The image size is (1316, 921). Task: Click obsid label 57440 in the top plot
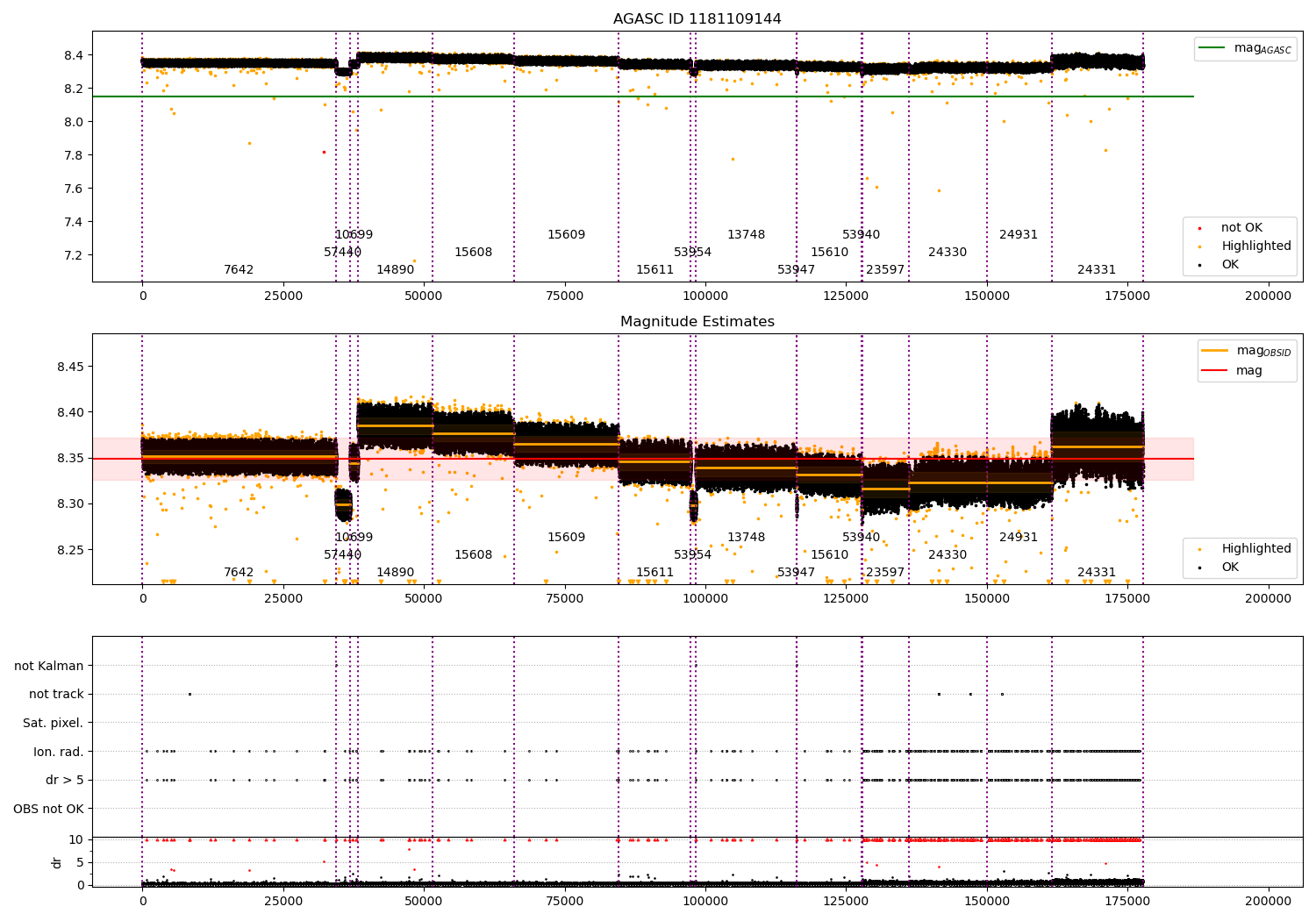click(x=342, y=252)
